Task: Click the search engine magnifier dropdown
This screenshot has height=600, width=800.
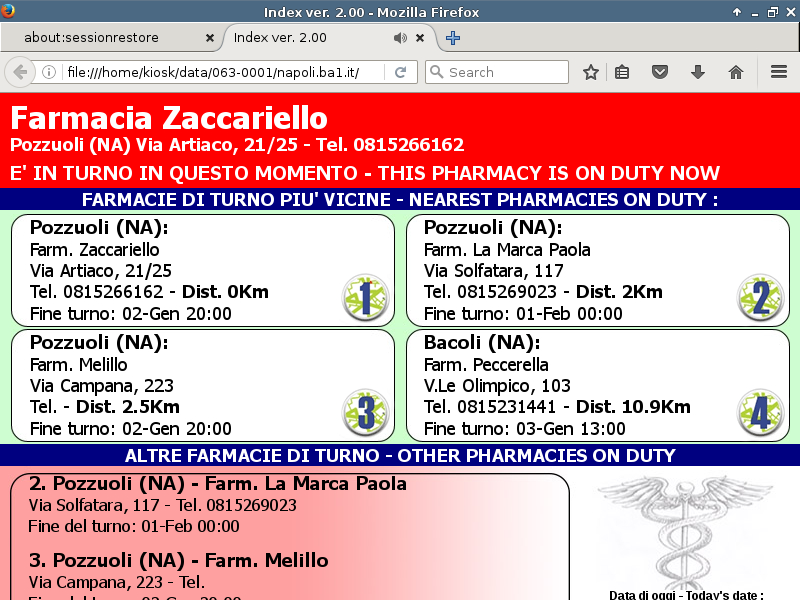Action: coord(436,72)
